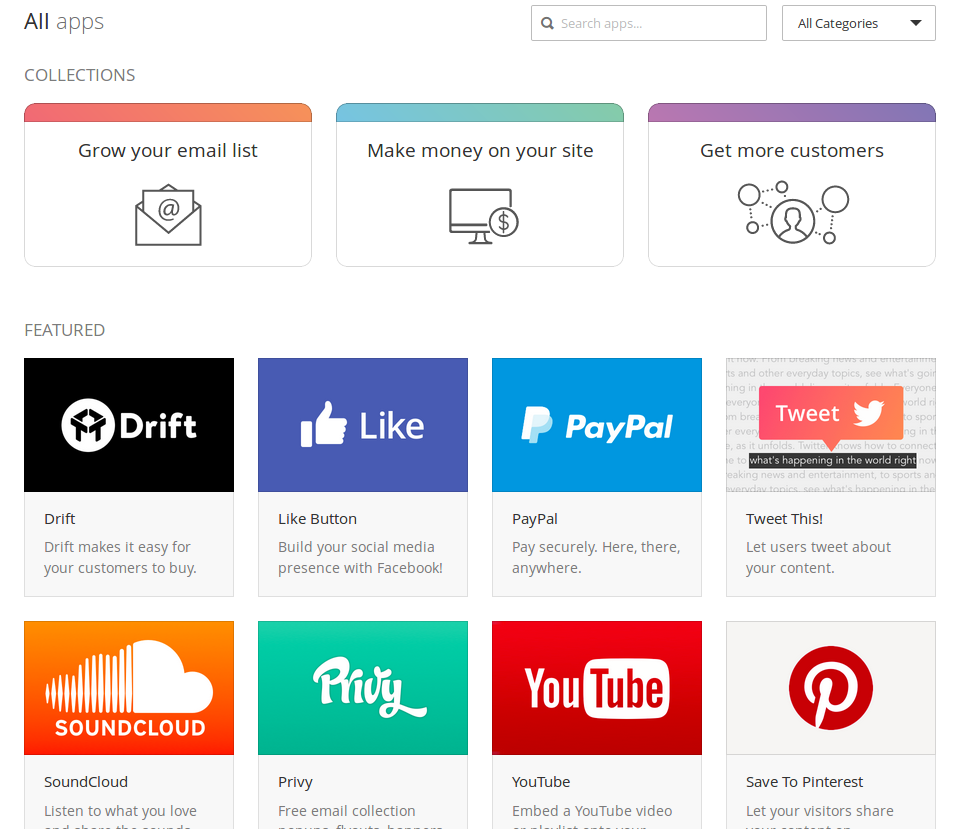The height and width of the screenshot is (829, 958).
Task: Click the COLLECTIONS section heading
Action: pos(80,75)
